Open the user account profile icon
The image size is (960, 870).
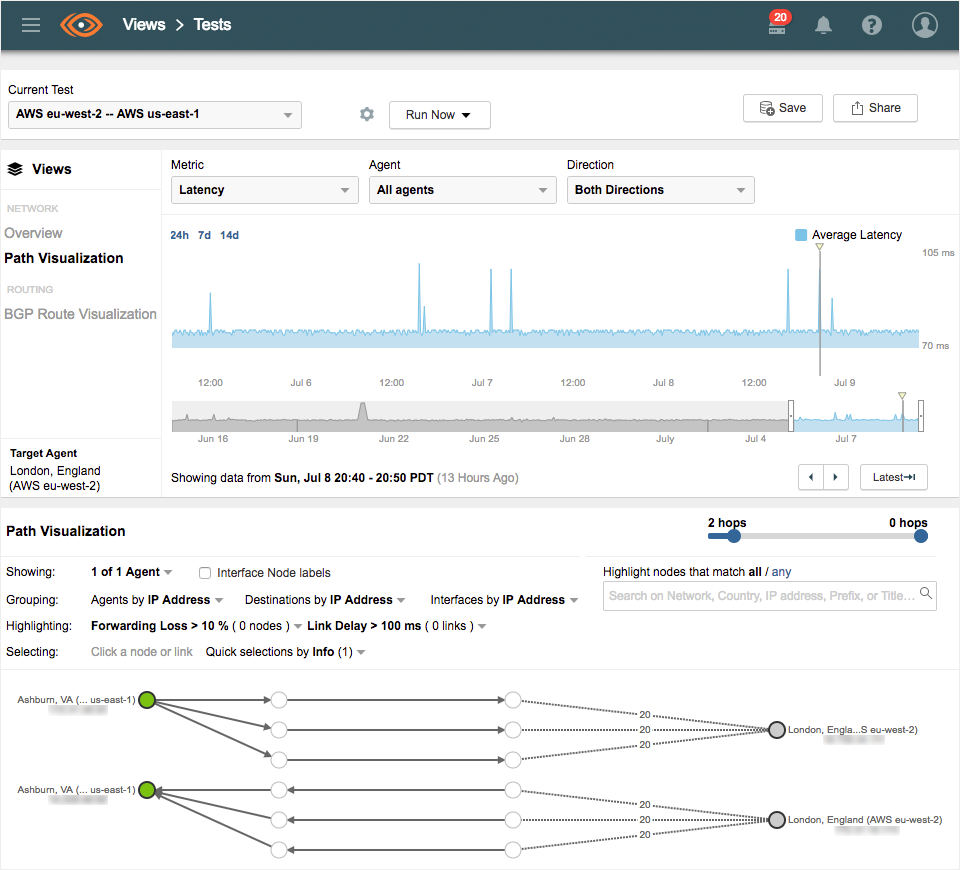[925, 26]
